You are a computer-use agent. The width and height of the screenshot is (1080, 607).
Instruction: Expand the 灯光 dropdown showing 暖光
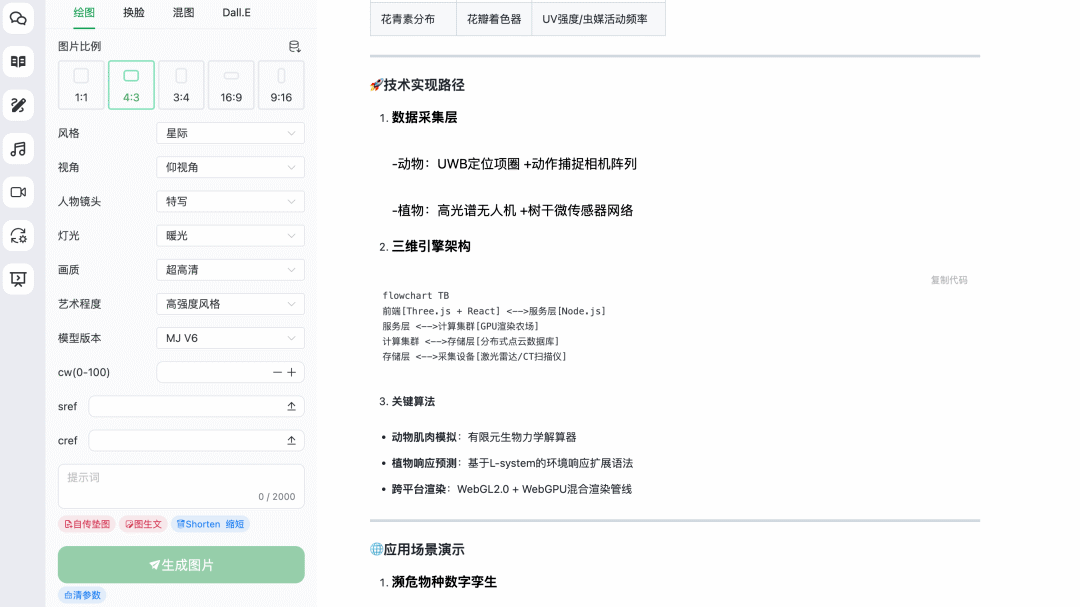click(x=230, y=236)
